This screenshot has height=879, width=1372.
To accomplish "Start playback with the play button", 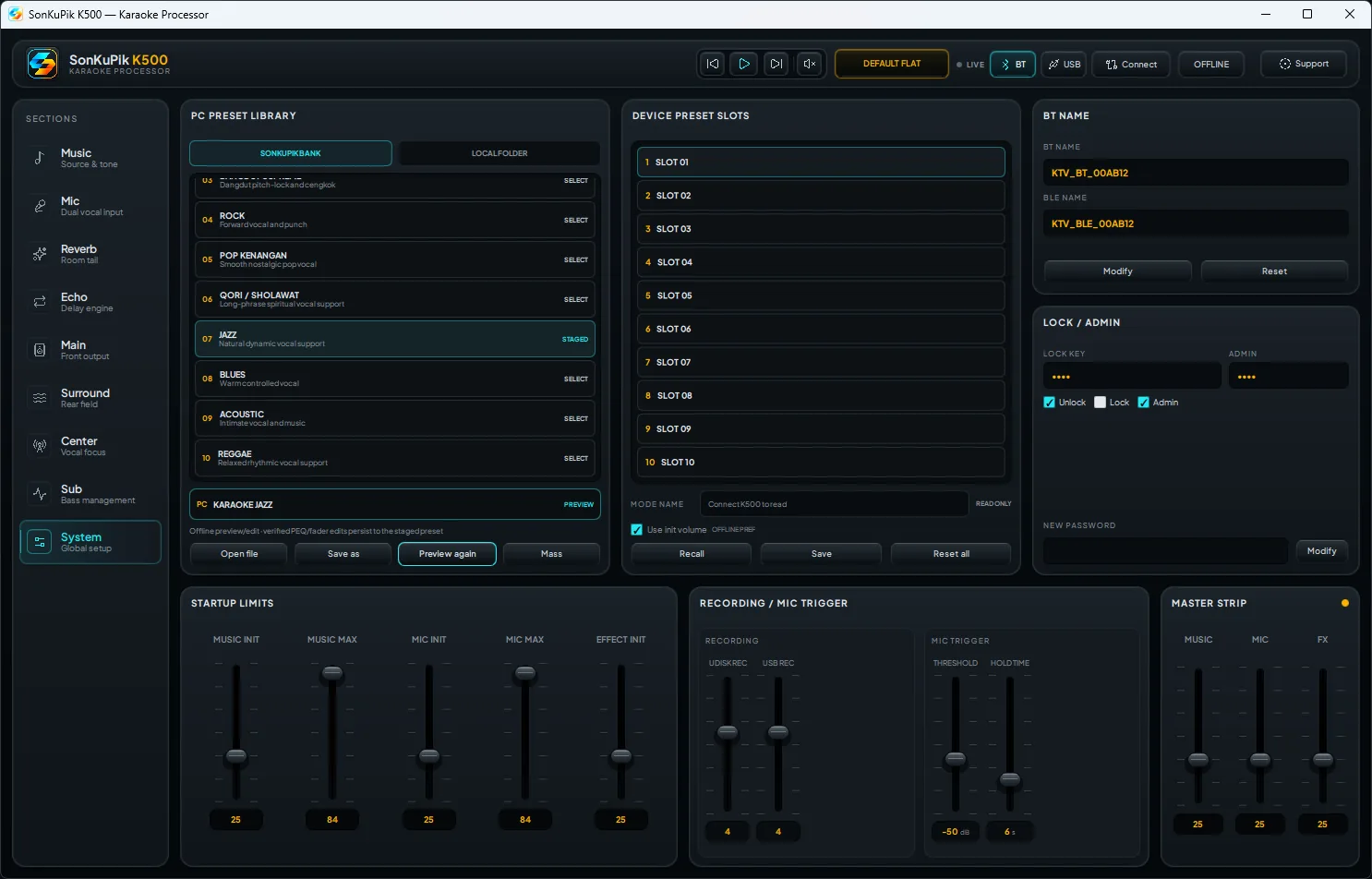I will click(744, 64).
